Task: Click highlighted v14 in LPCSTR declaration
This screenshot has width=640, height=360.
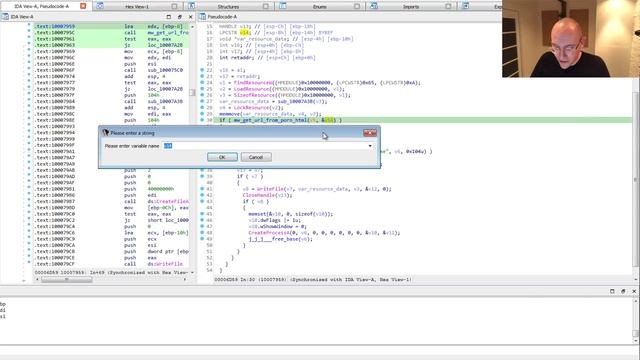Action: tap(244, 32)
